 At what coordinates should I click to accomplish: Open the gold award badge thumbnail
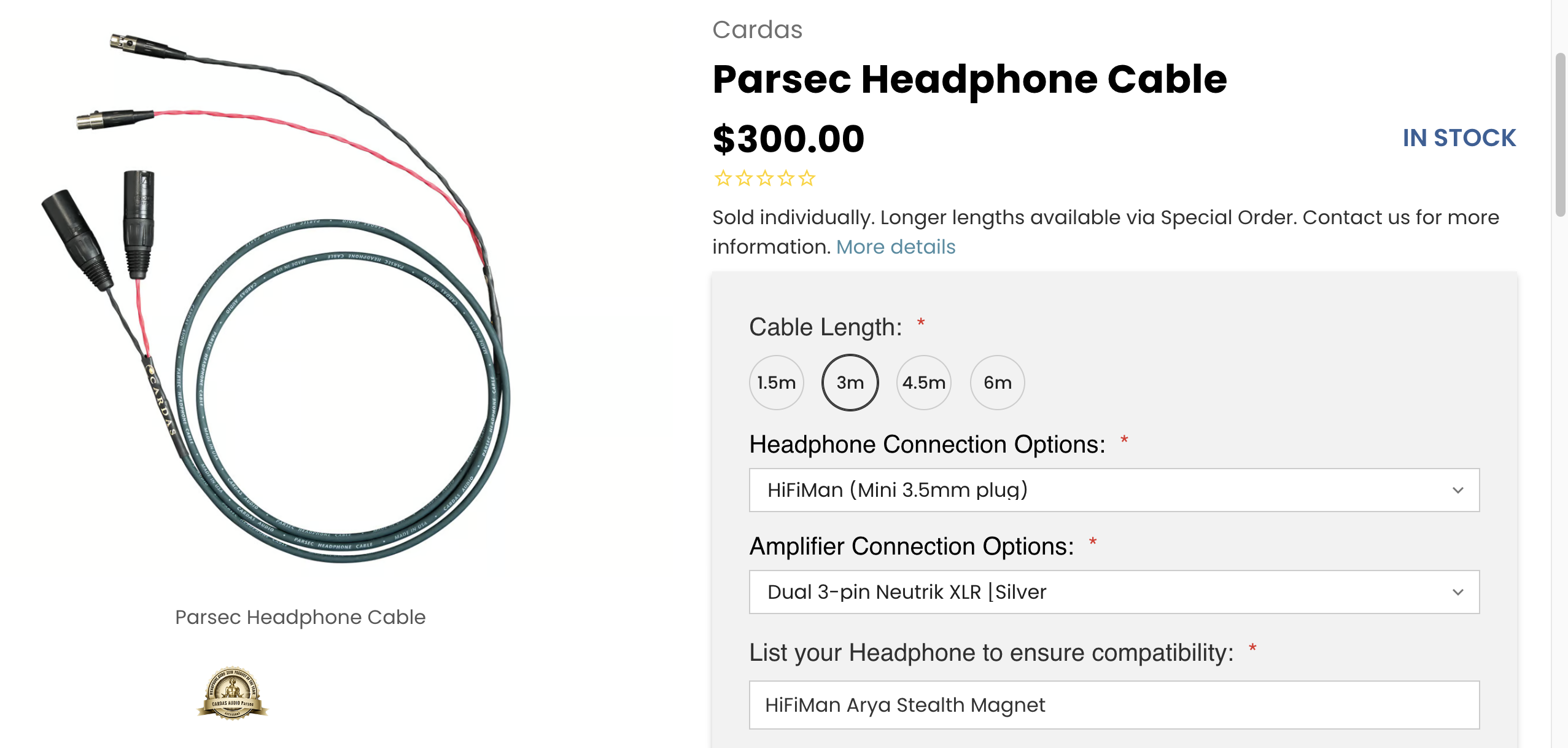[232, 693]
